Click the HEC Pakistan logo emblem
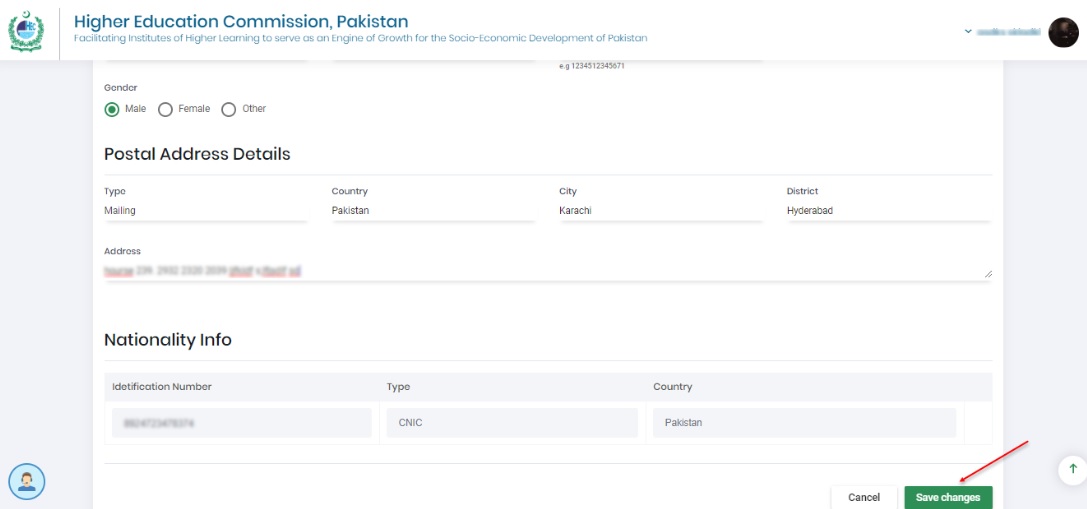This screenshot has width=1087, height=509. 26,31
